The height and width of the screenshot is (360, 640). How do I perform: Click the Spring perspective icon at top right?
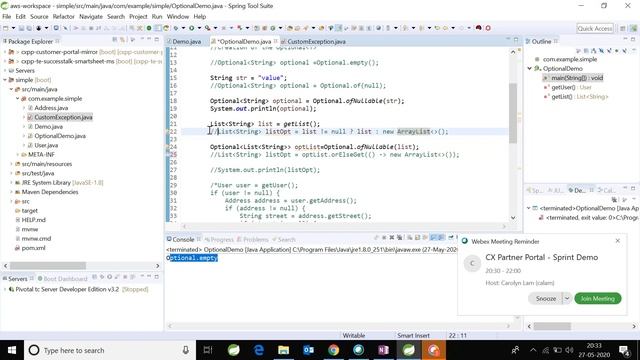pyautogui.click(x=633, y=28)
